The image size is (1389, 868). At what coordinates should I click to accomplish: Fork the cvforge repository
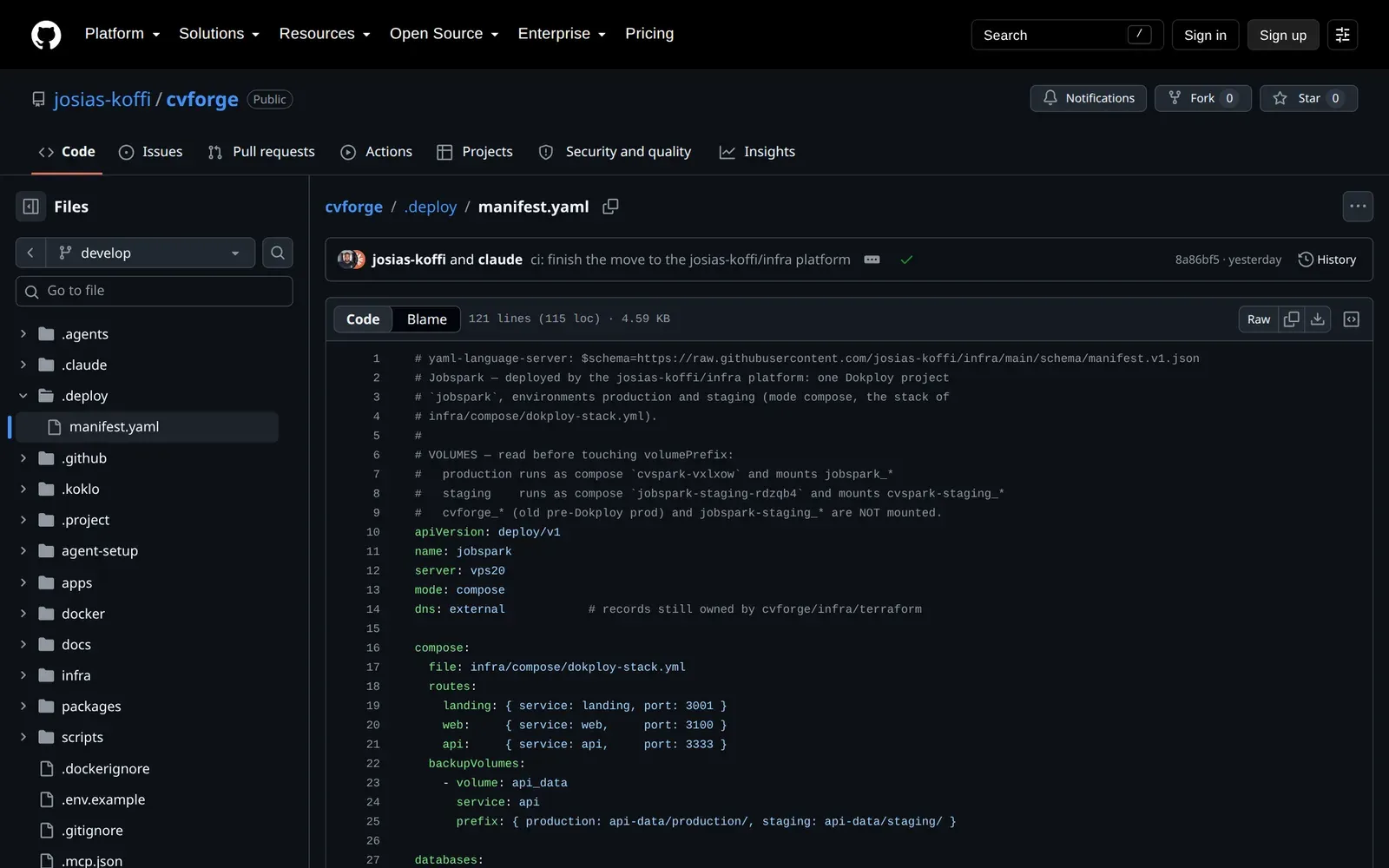tap(1202, 98)
